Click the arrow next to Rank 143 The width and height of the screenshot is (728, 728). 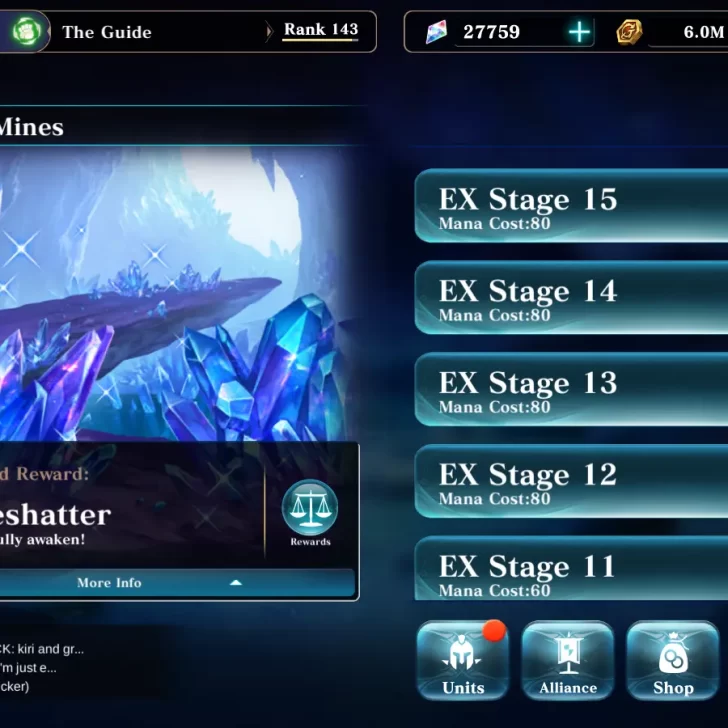269,32
